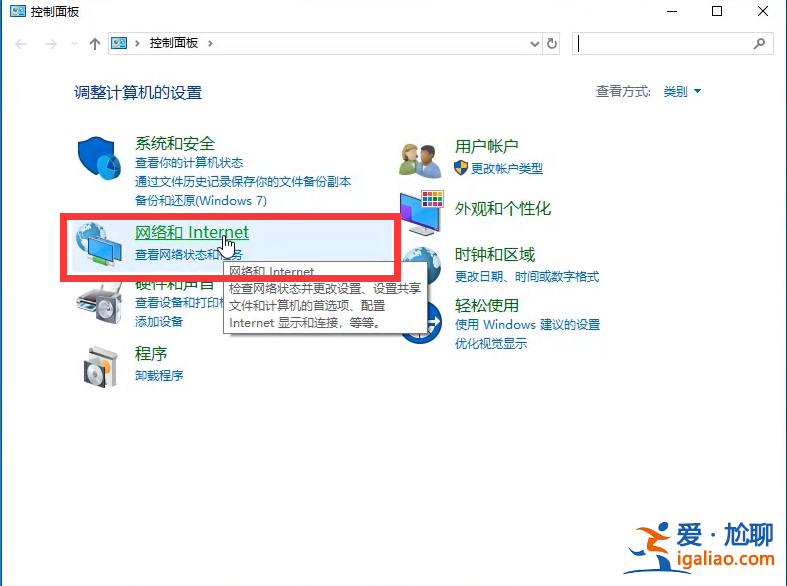Open 查看你的计算机状态 link
The height and width of the screenshot is (586, 787).
pyautogui.click(x=189, y=163)
